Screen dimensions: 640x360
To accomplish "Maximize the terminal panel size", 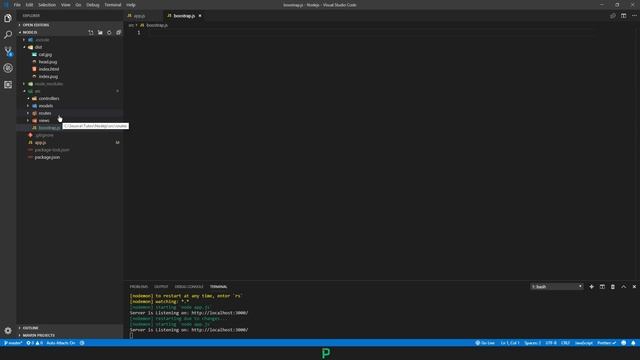I will [x=623, y=287].
